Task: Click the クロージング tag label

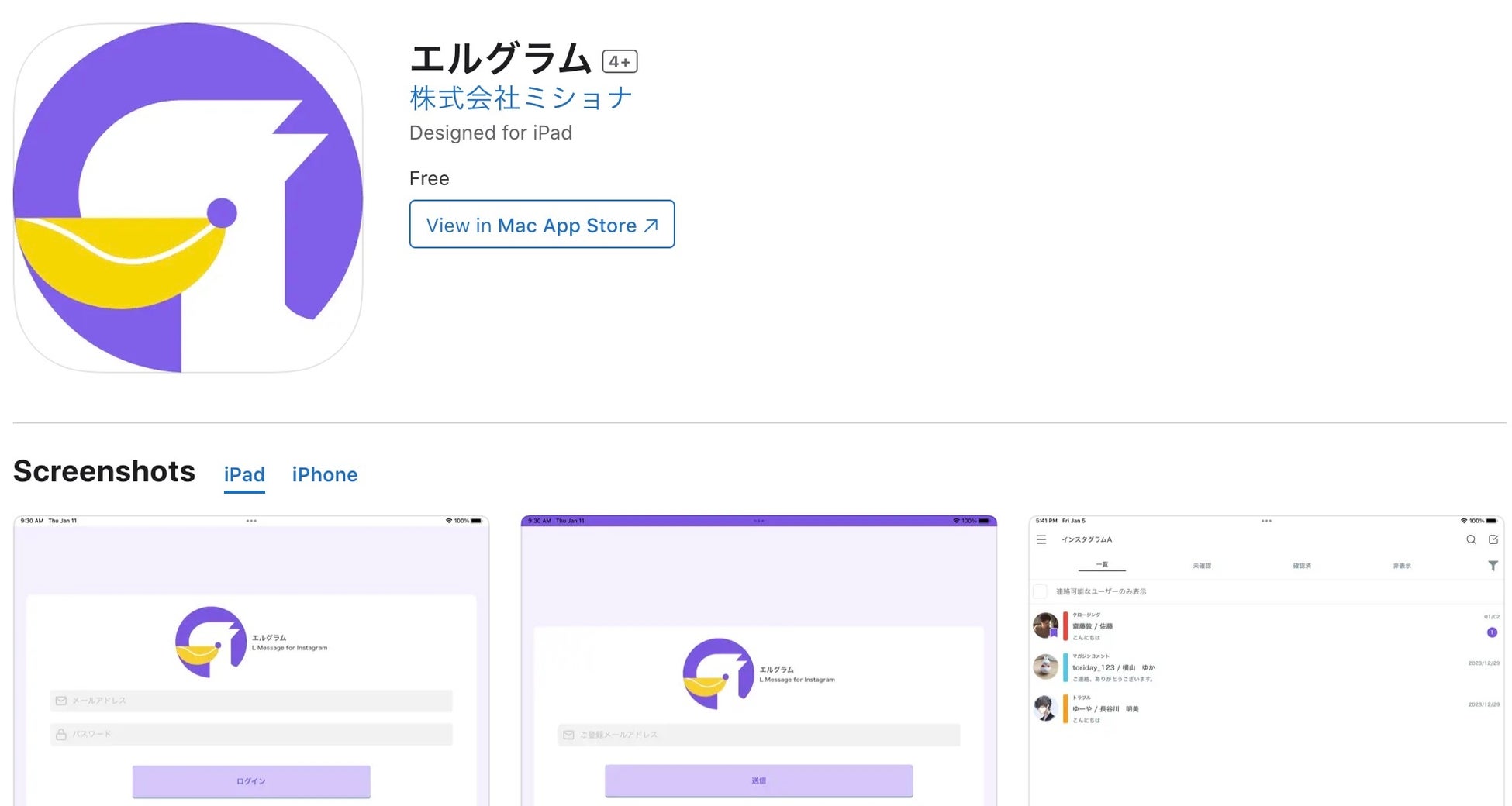Action: [x=1086, y=615]
